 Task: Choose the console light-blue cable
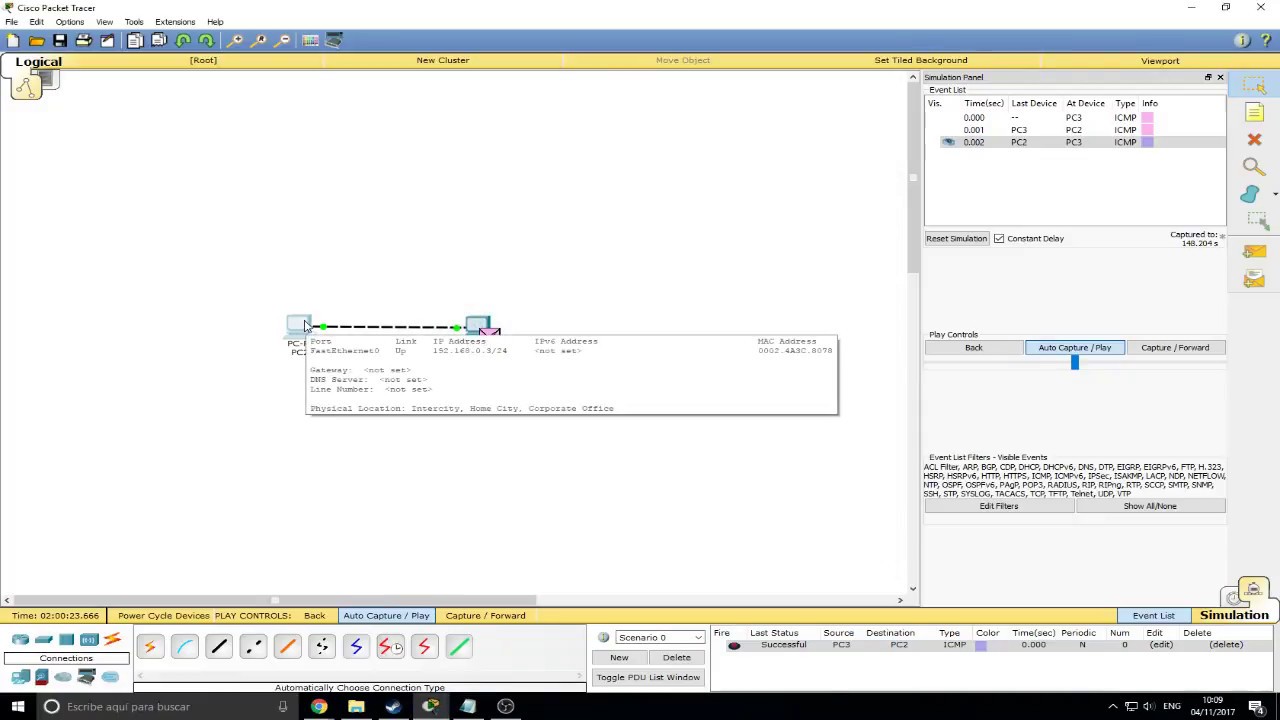click(x=185, y=647)
